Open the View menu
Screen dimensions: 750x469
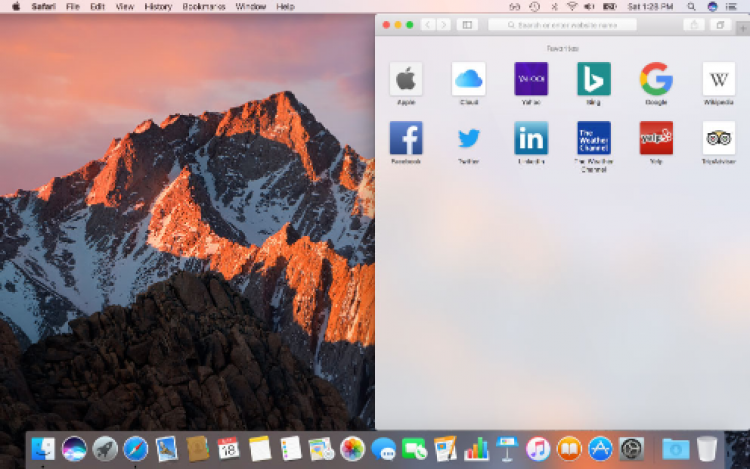click(125, 7)
